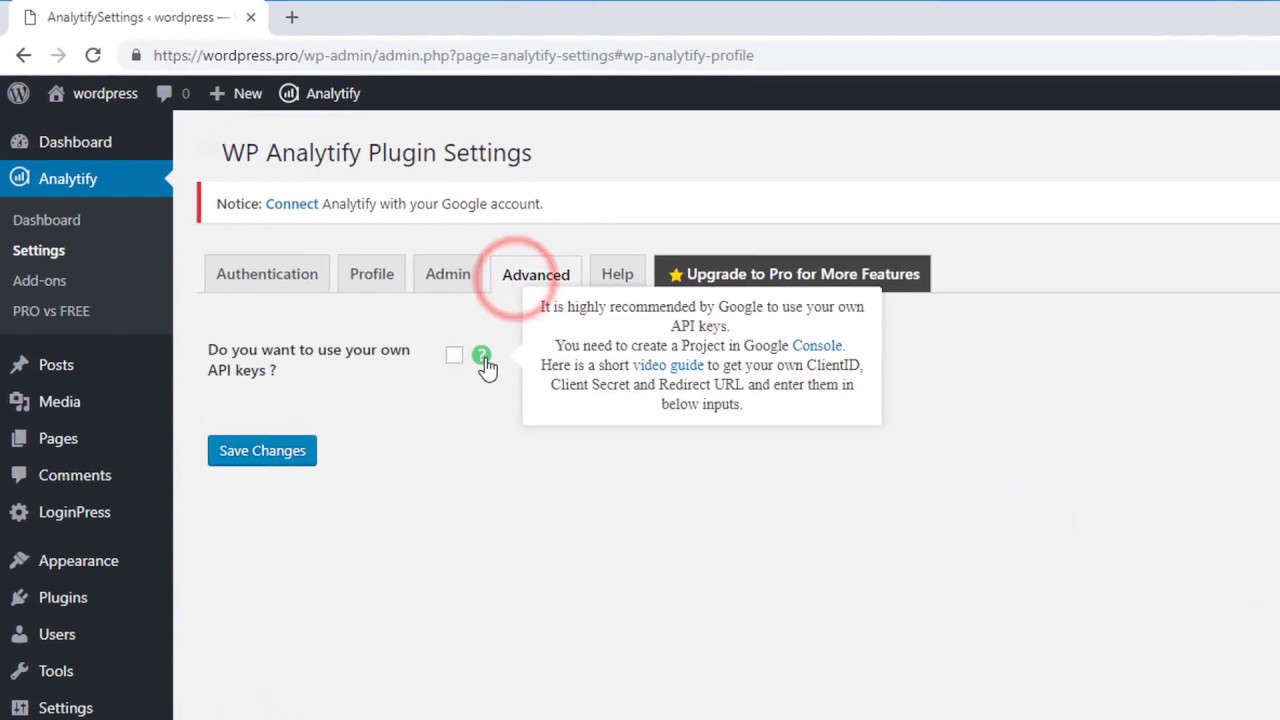The image size is (1280, 720).
Task: Click Upgrade to Pro for More Features
Action: click(x=792, y=274)
